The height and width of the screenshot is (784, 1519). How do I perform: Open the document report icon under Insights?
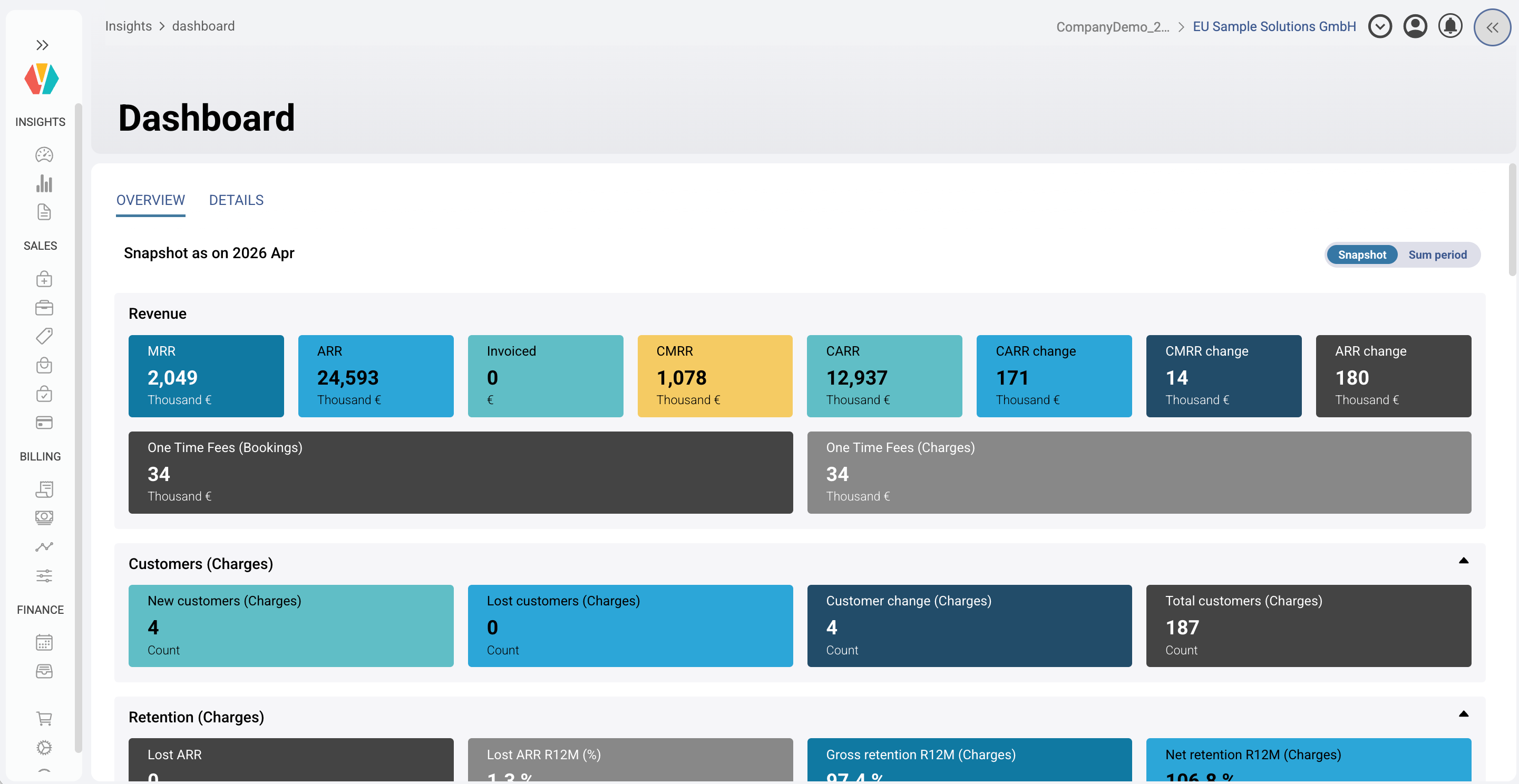(44, 212)
